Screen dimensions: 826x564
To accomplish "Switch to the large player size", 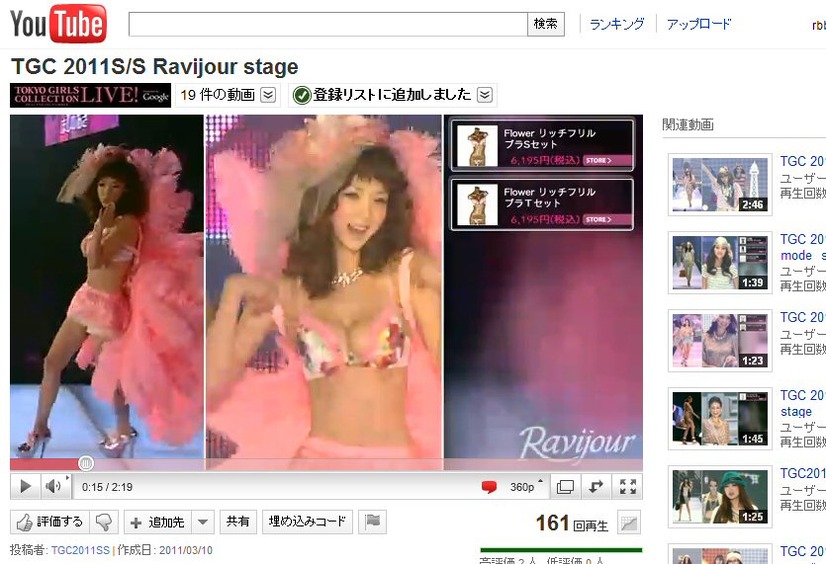I will (x=565, y=487).
